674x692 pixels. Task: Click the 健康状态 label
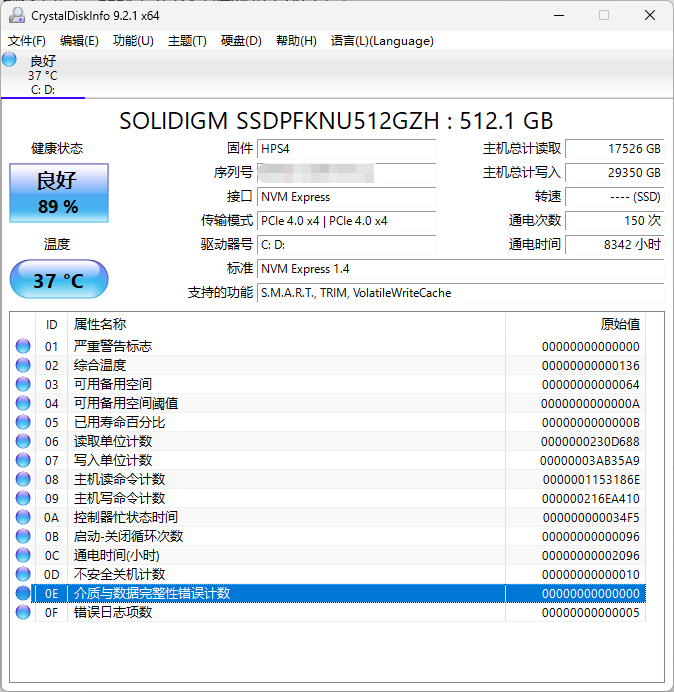57,148
